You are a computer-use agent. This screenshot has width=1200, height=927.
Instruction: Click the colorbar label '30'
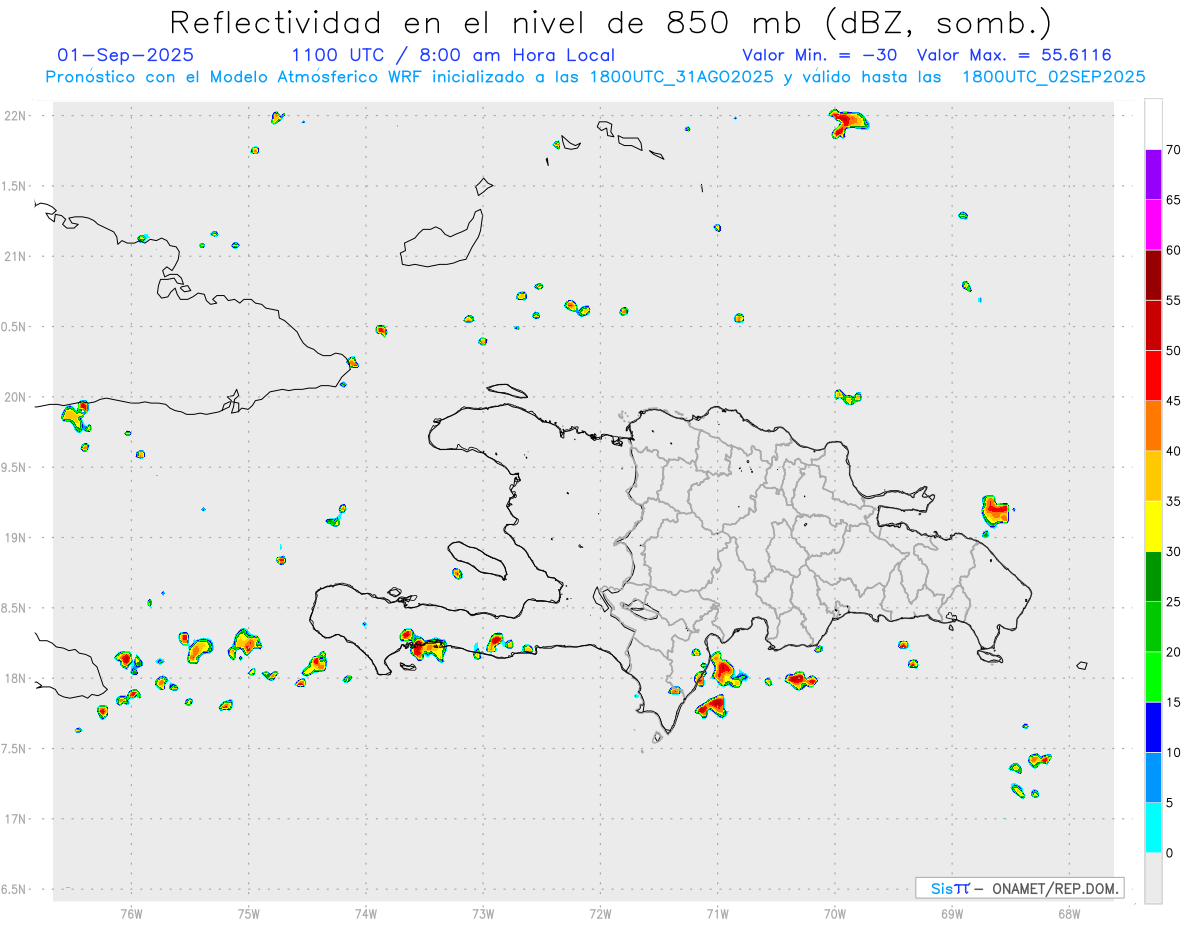(x=1173, y=552)
